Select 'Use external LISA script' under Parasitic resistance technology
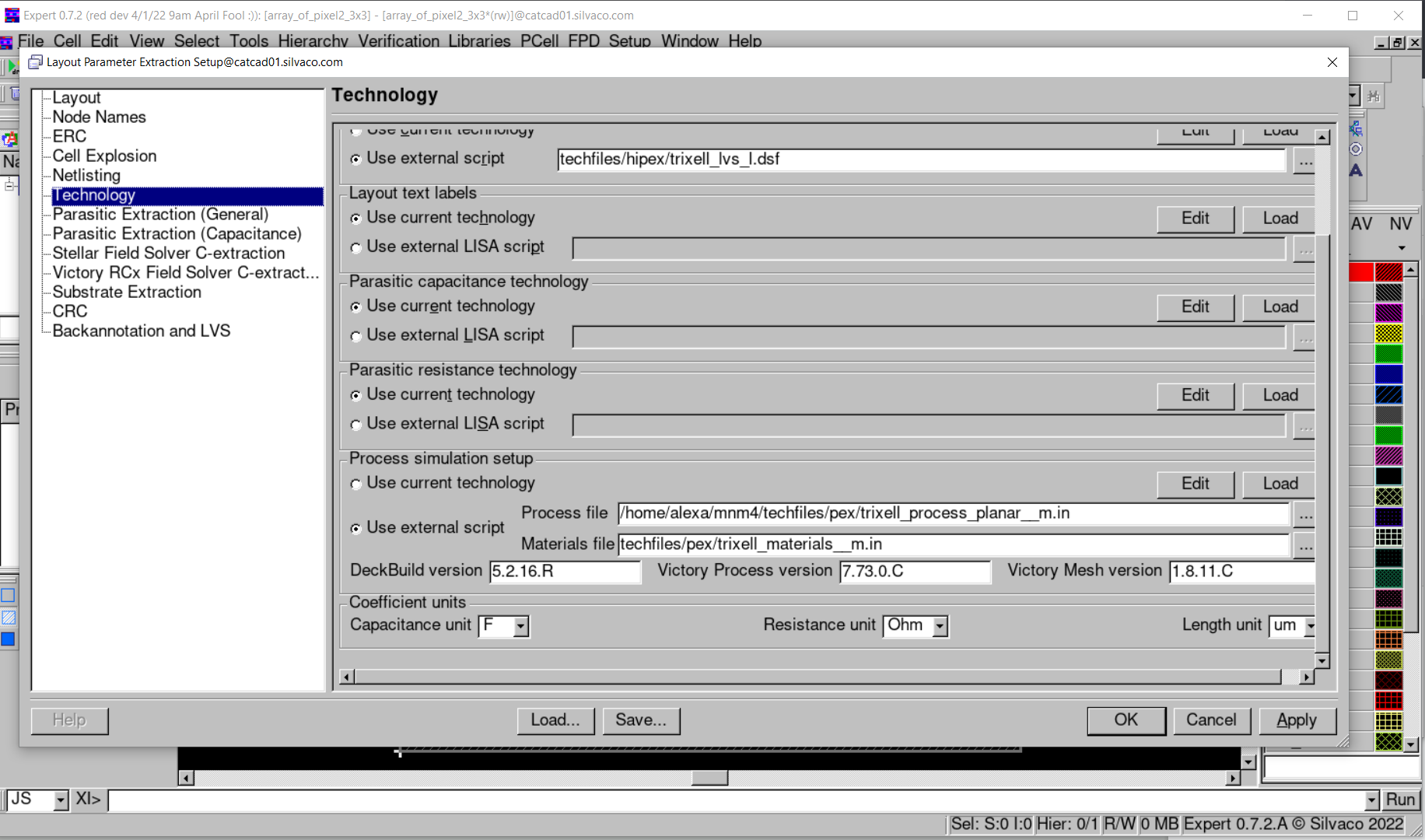This screenshot has height=840, width=1425. 356,425
